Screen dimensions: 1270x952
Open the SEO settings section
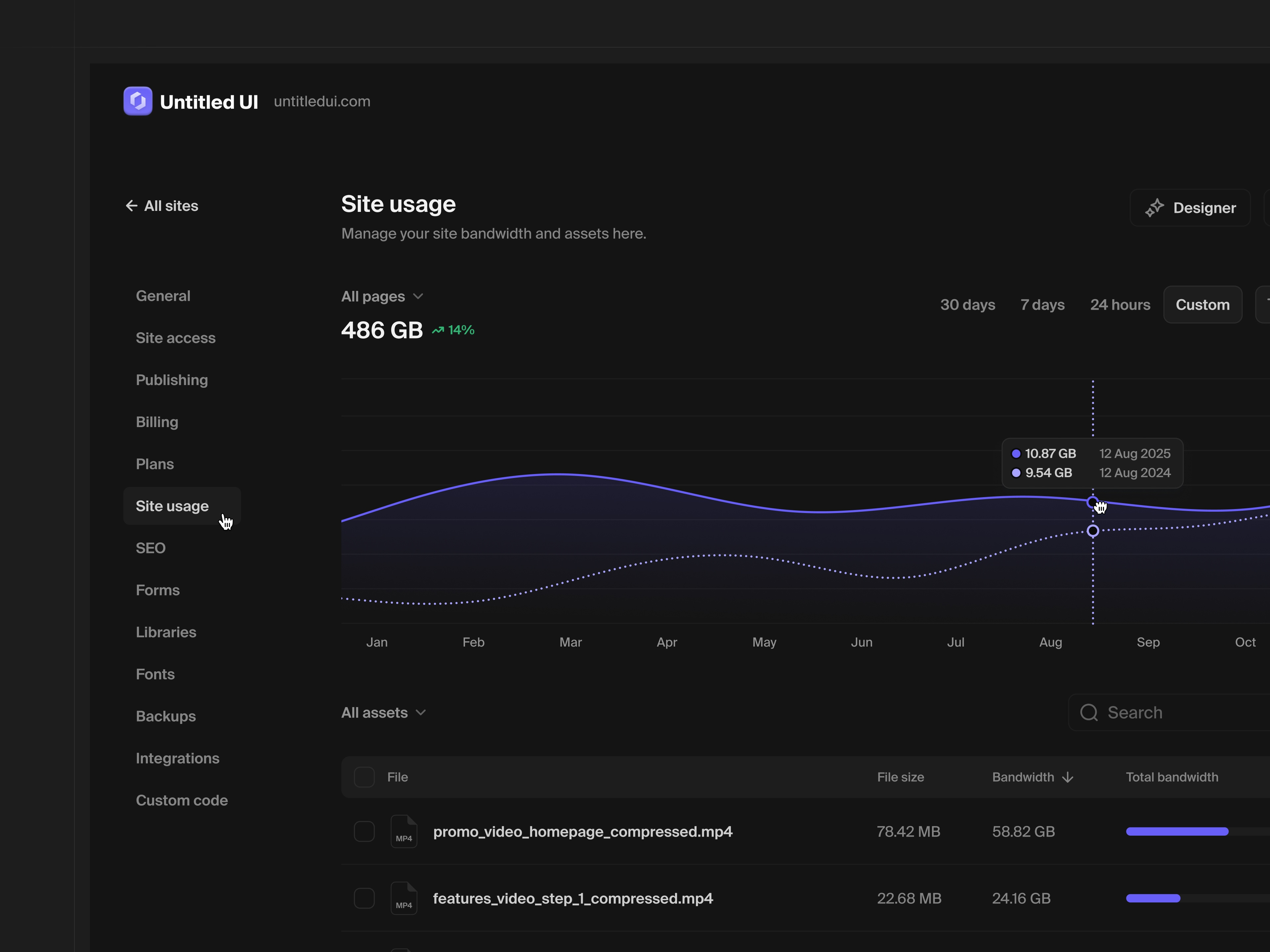coord(150,548)
